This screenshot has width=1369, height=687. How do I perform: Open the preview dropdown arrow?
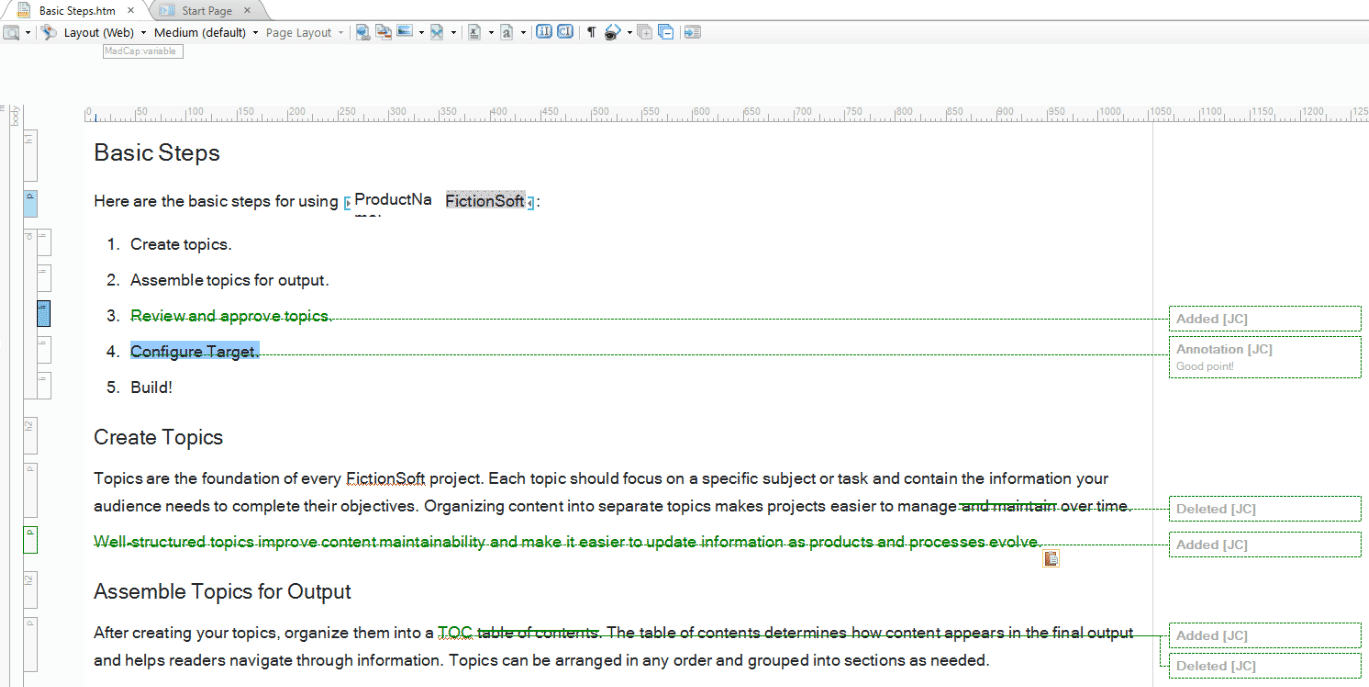point(28,33)
